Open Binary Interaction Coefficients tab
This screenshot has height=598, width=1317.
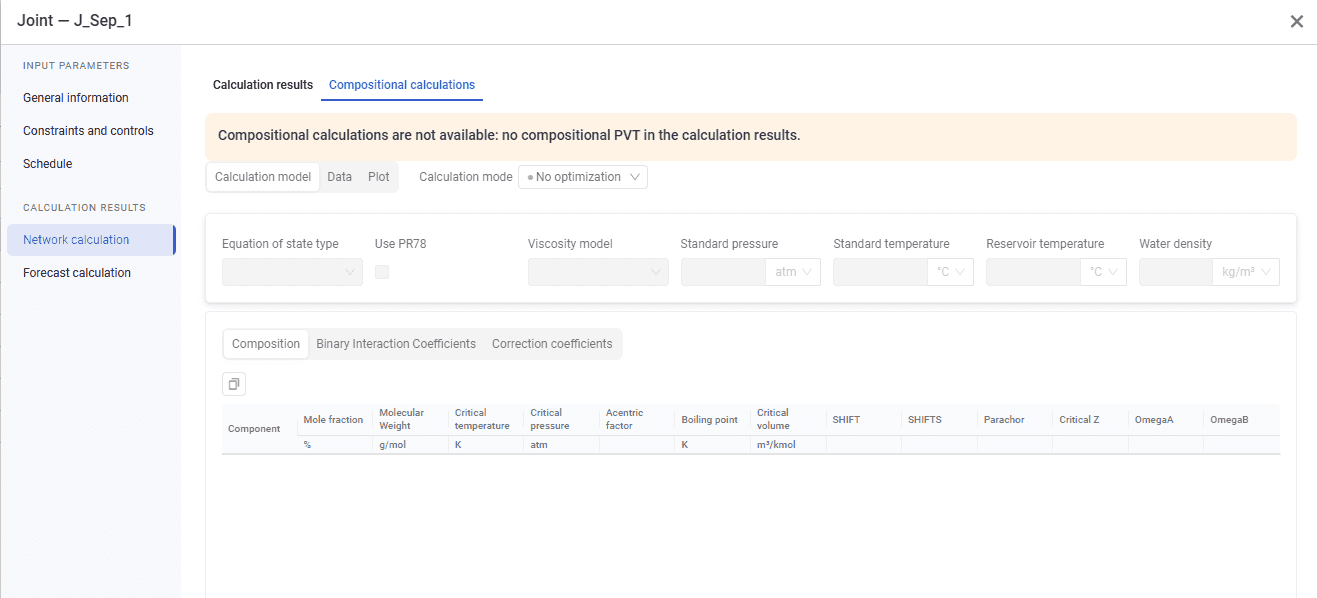click(396, 344)
